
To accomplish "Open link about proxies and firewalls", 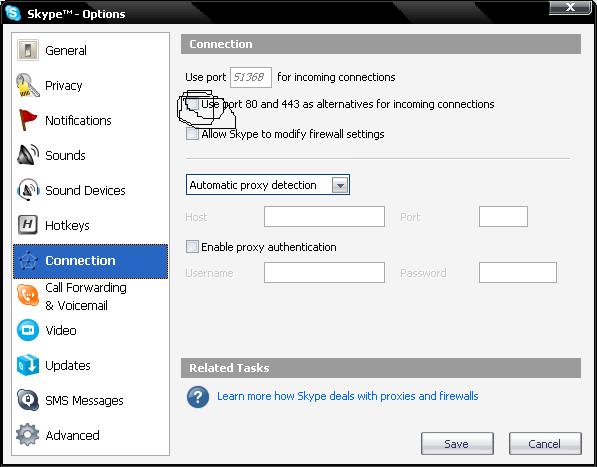I will point(347,396).
